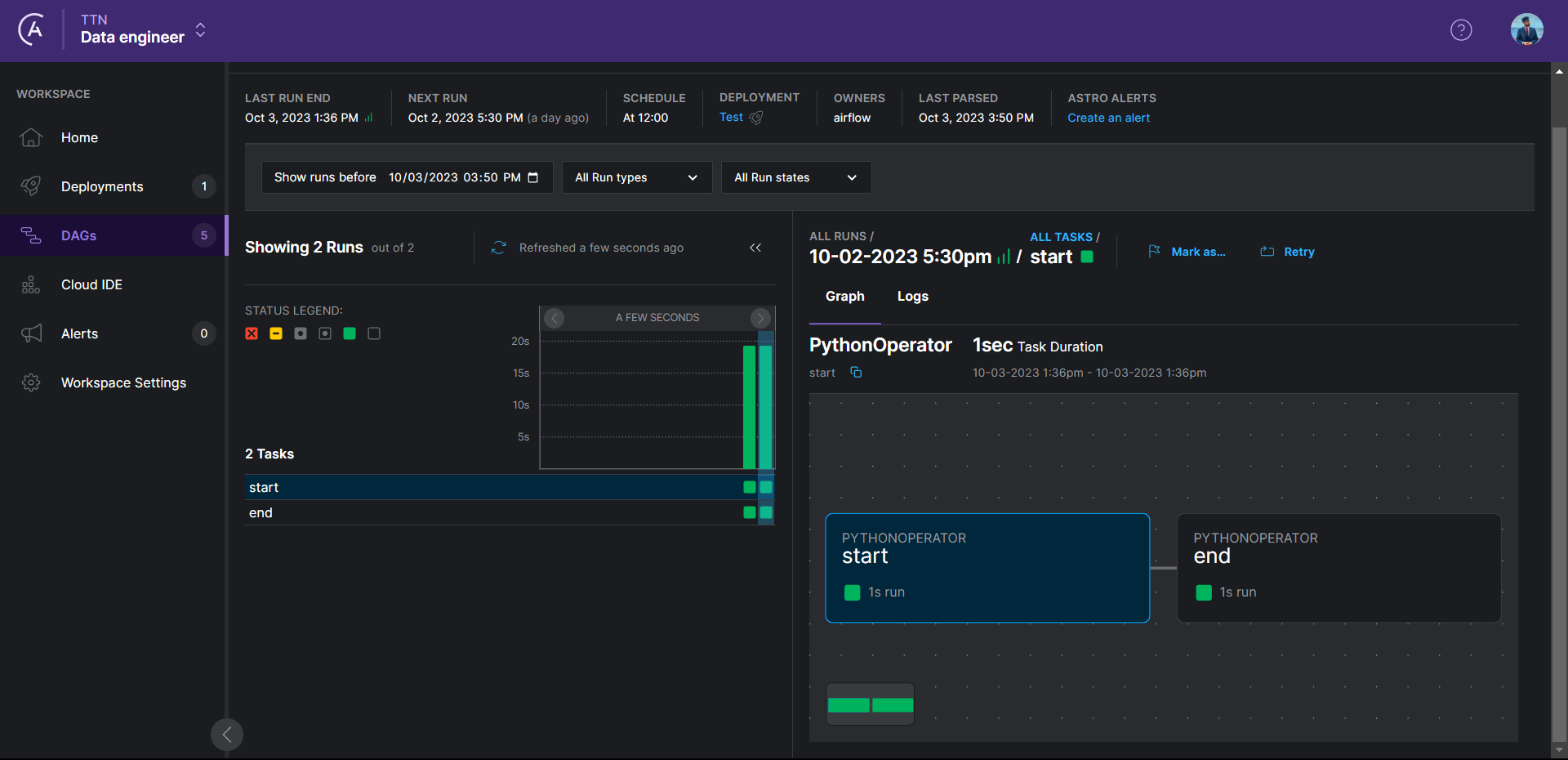
Task: Open the help question mark icon
Action: point(1461,30)
